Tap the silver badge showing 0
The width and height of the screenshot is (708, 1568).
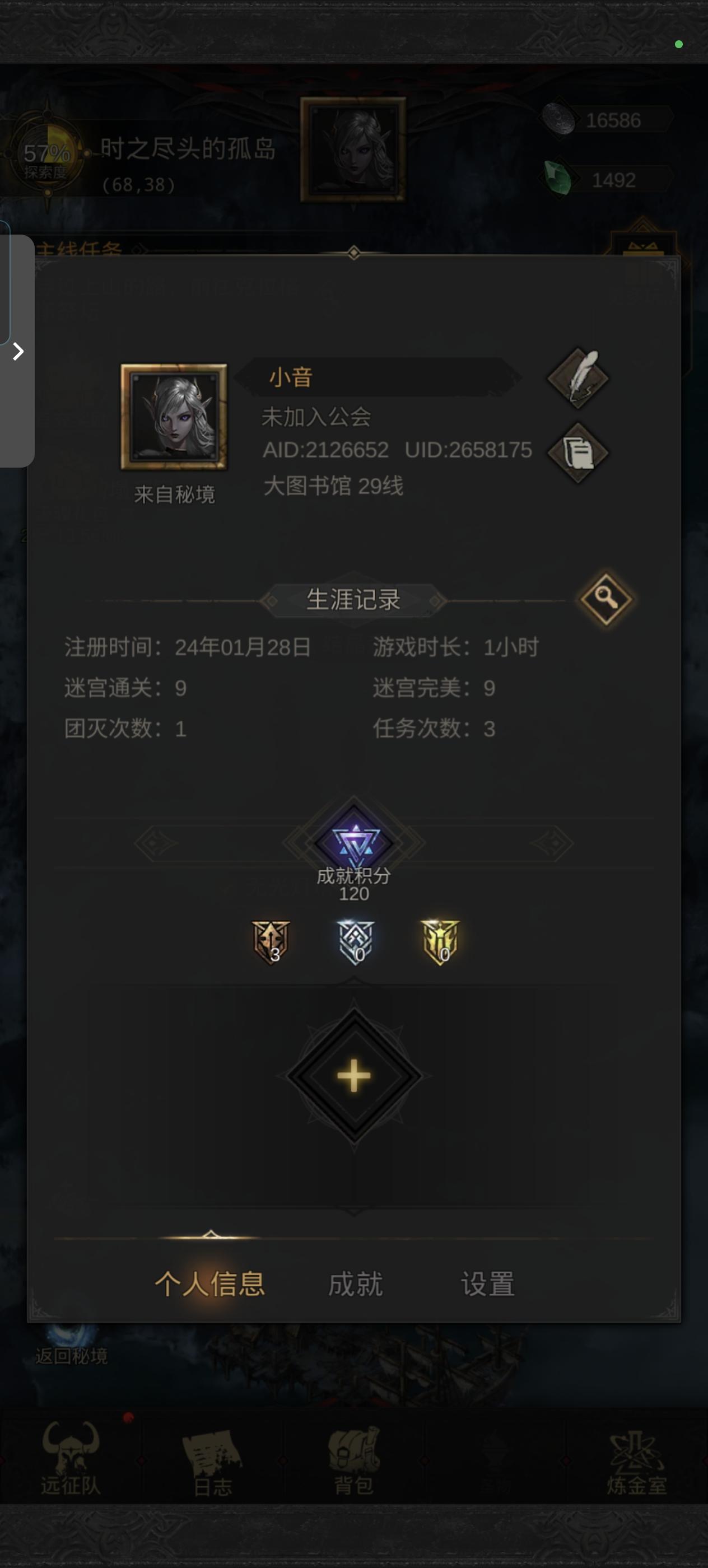[356, 942]
